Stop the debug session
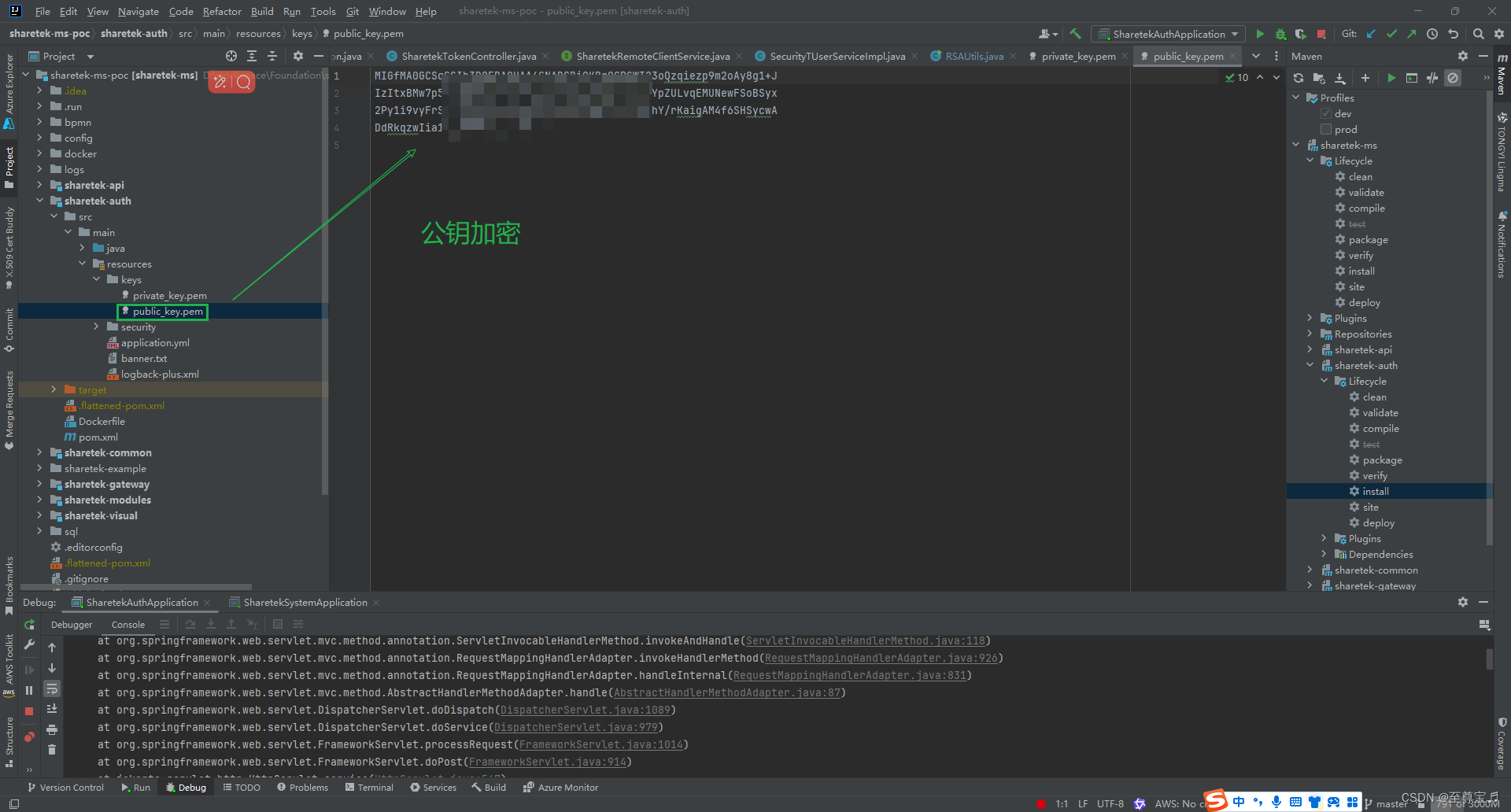This screenshot has width=1511, height=812. [x=29, y=710]
